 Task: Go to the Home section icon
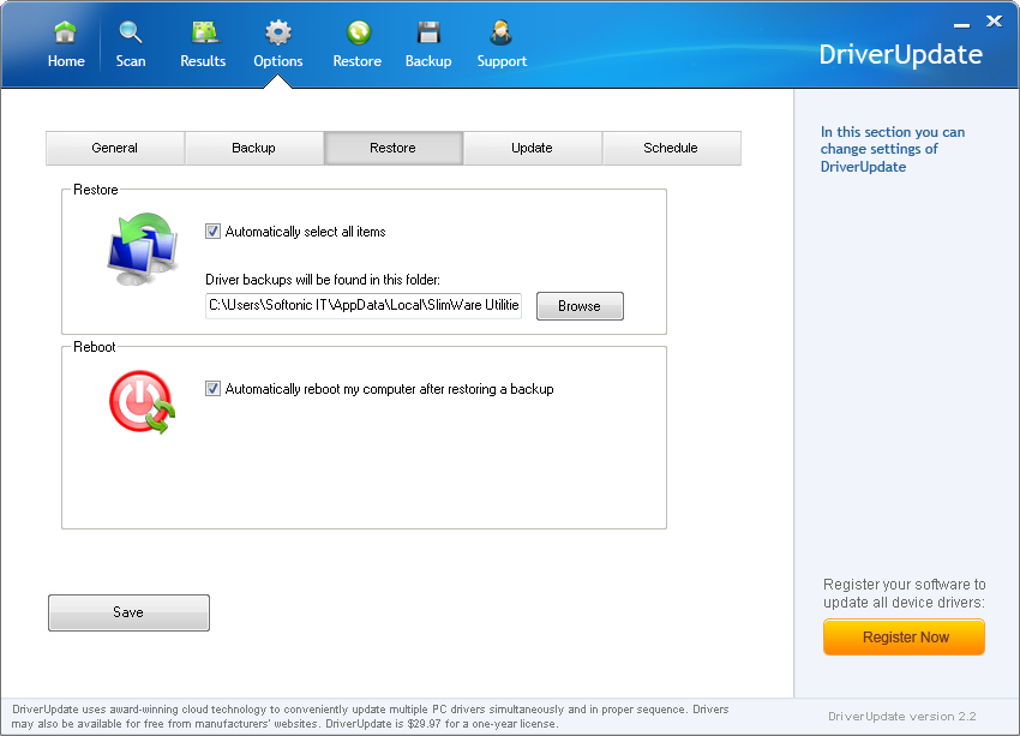[x=65, y=32]
